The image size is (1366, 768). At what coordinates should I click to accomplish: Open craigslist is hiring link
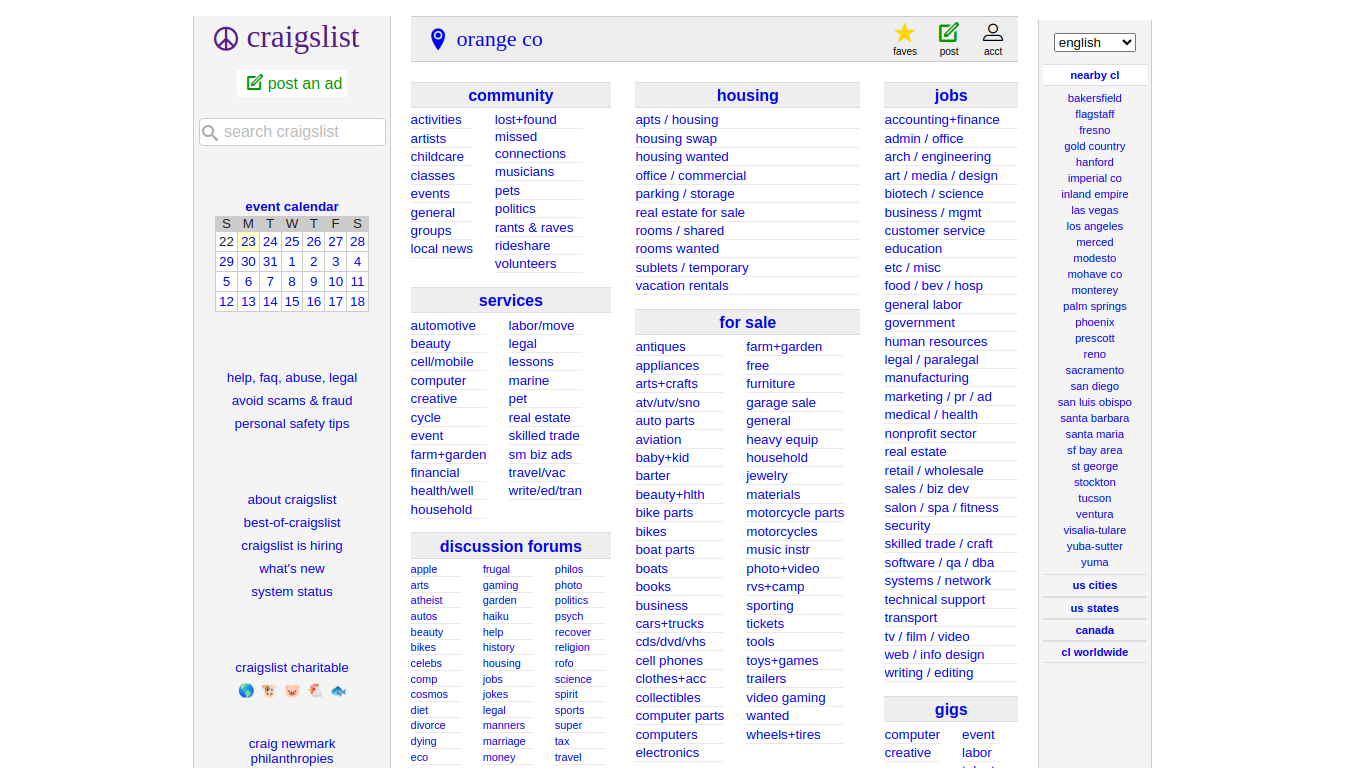[x=292, y=546]
